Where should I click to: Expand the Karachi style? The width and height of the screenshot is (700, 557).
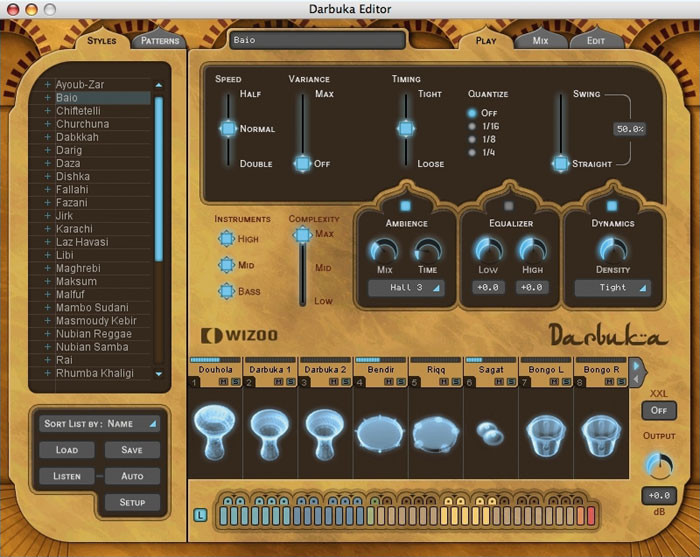click(47, 229)
